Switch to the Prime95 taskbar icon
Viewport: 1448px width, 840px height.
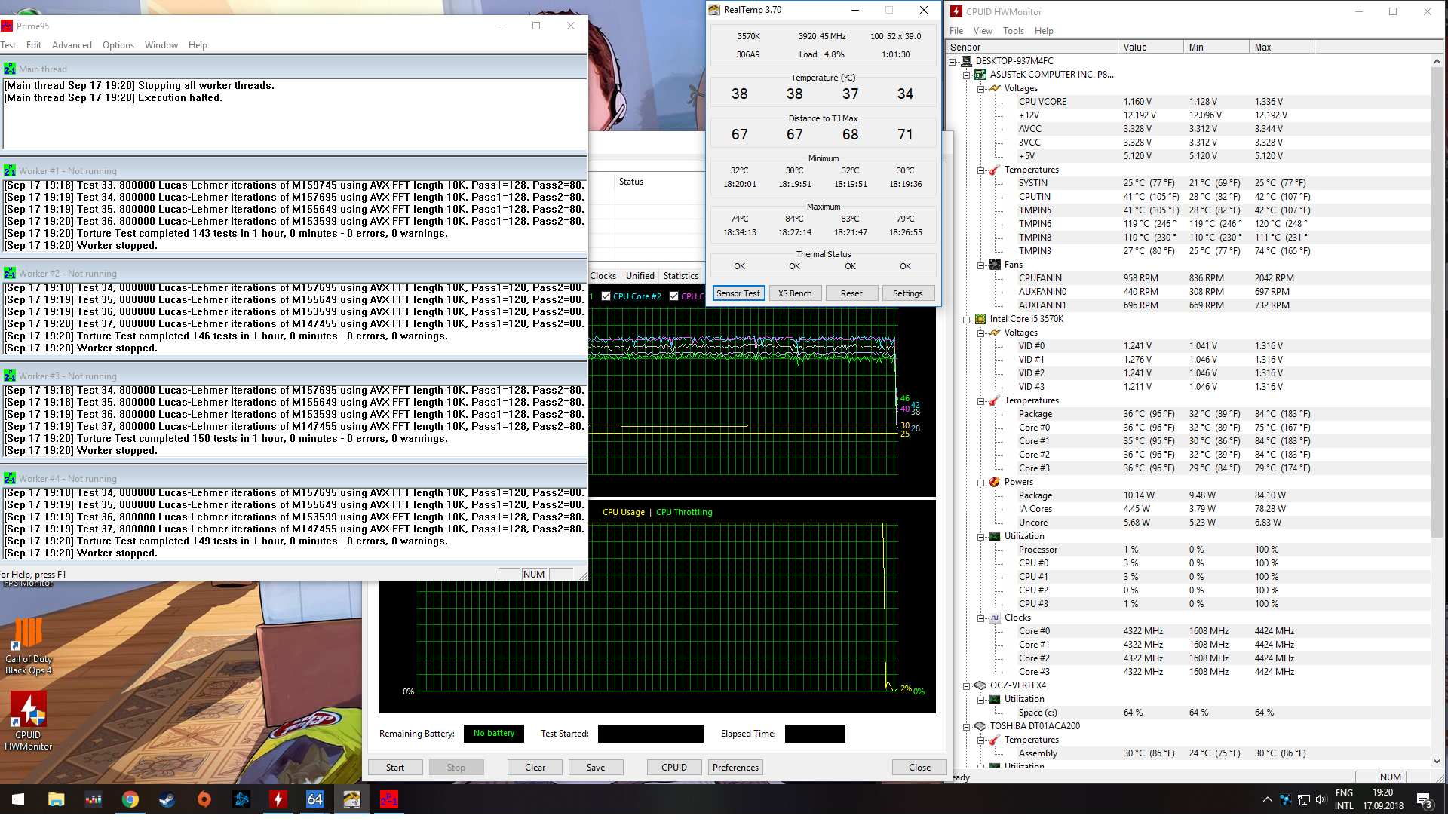click(x=388, y=799)
